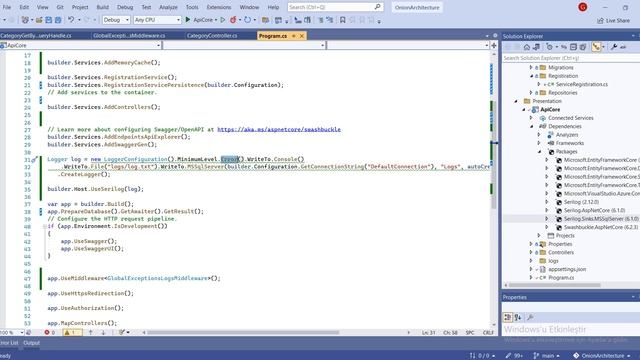The width and height of the screenshot is (640, 360).
Task: Expand the Migrations folder
Action: click(x=531, y=67)
